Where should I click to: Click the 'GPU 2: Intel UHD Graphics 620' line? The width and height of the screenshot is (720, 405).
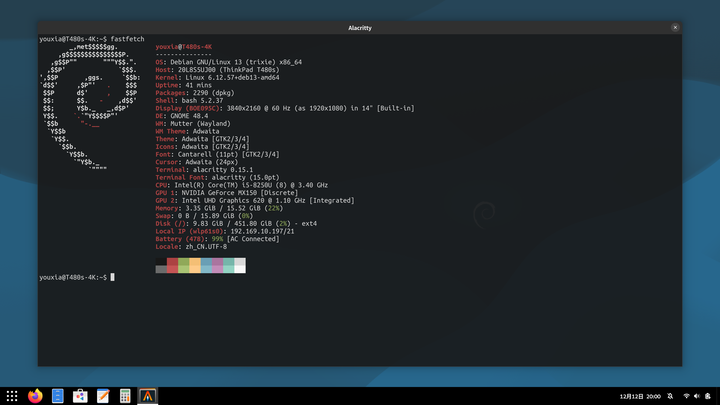[x=255, y=201]
